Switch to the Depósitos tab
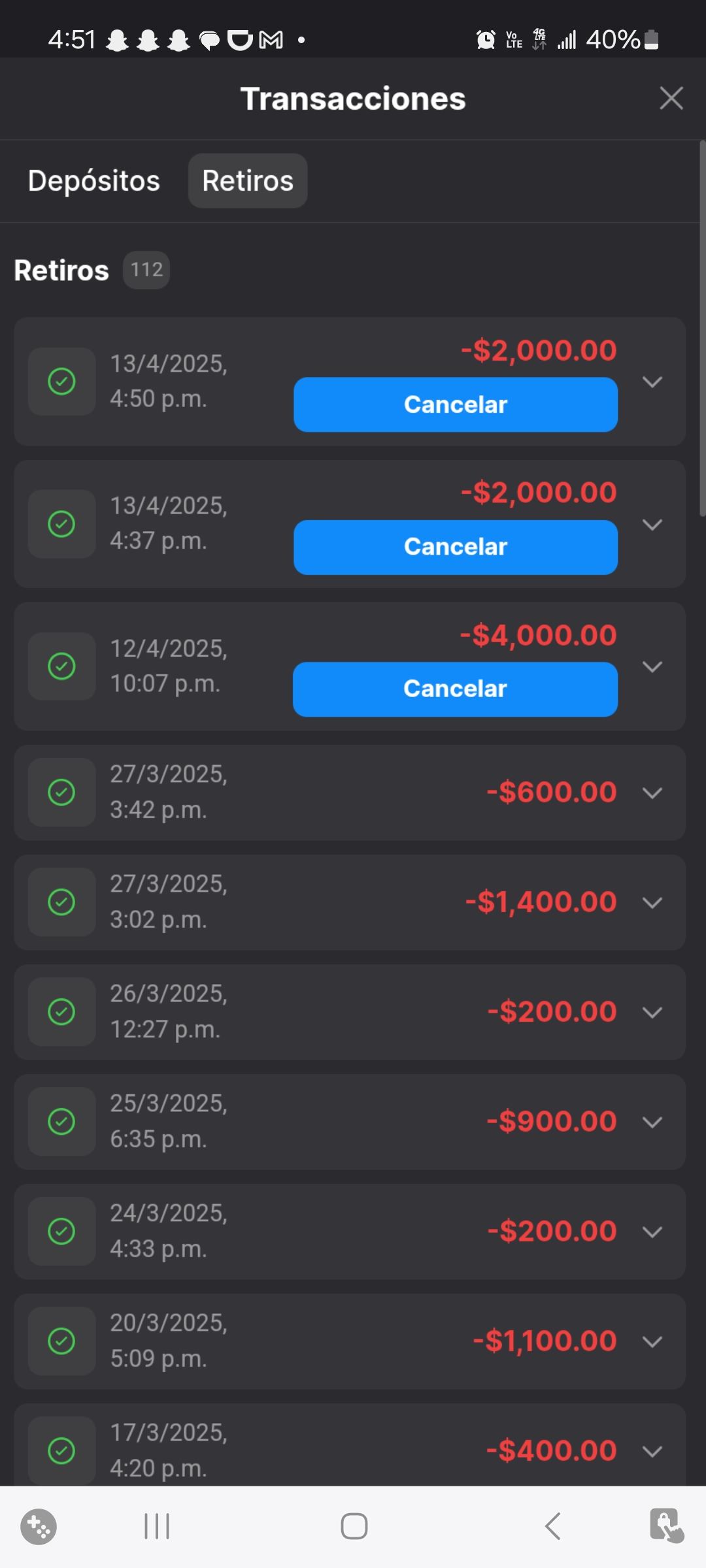This screenshot has height=1568, width=706. 94,181
